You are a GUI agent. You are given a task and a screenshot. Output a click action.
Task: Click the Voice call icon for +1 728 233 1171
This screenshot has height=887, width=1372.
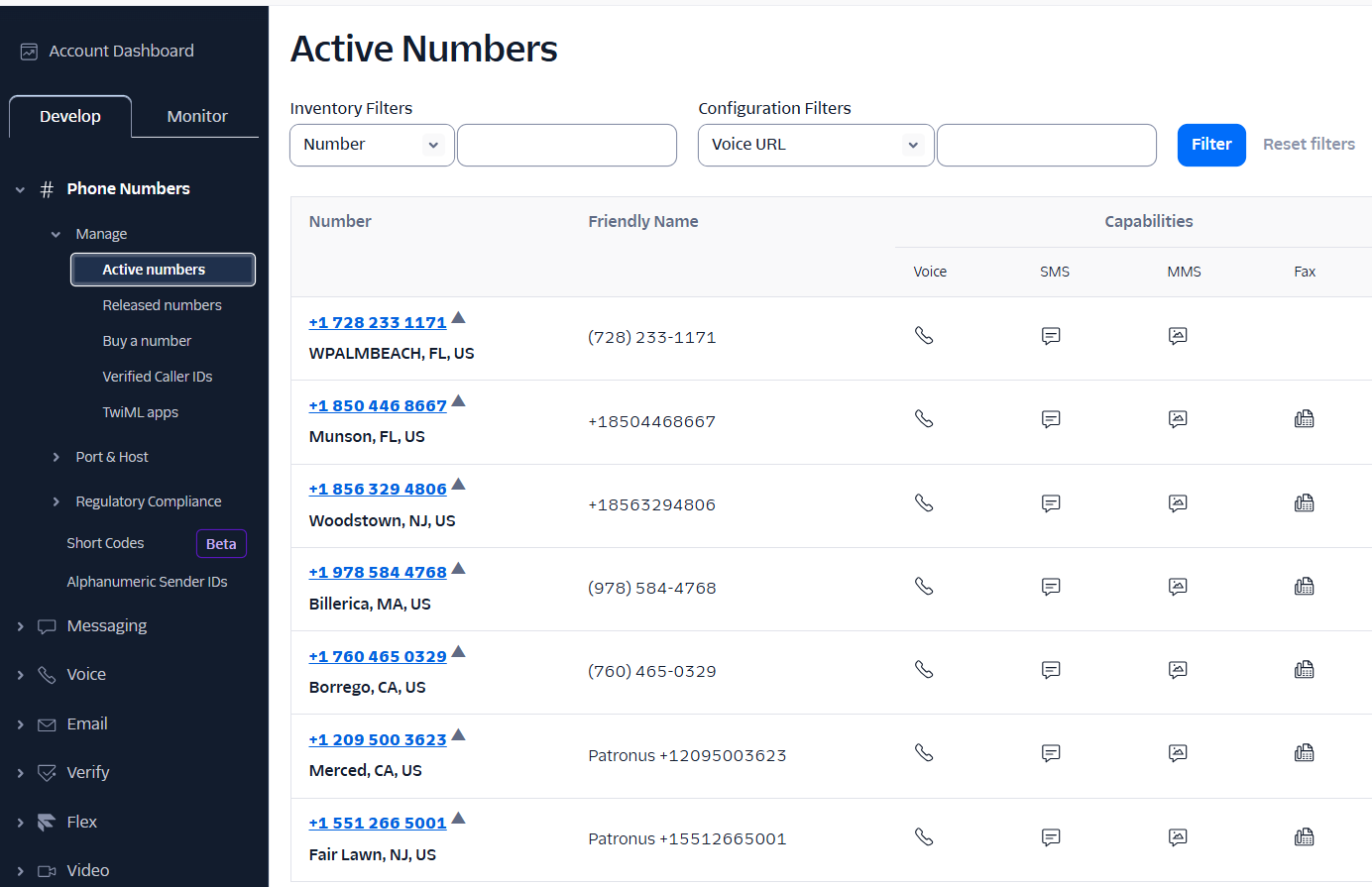pyautogui.click(x=924, y=335)
